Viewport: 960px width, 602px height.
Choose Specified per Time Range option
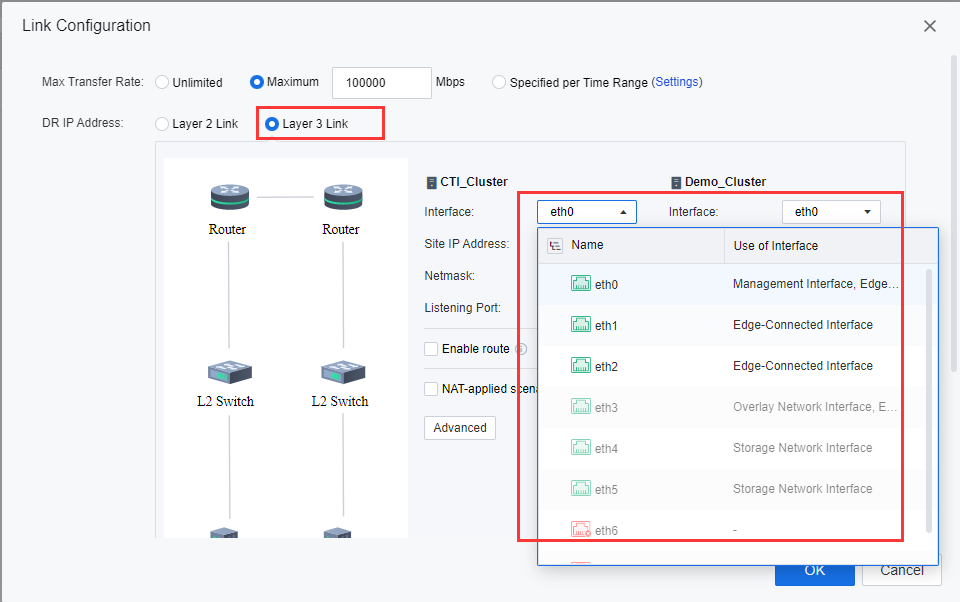click(499, 83)
